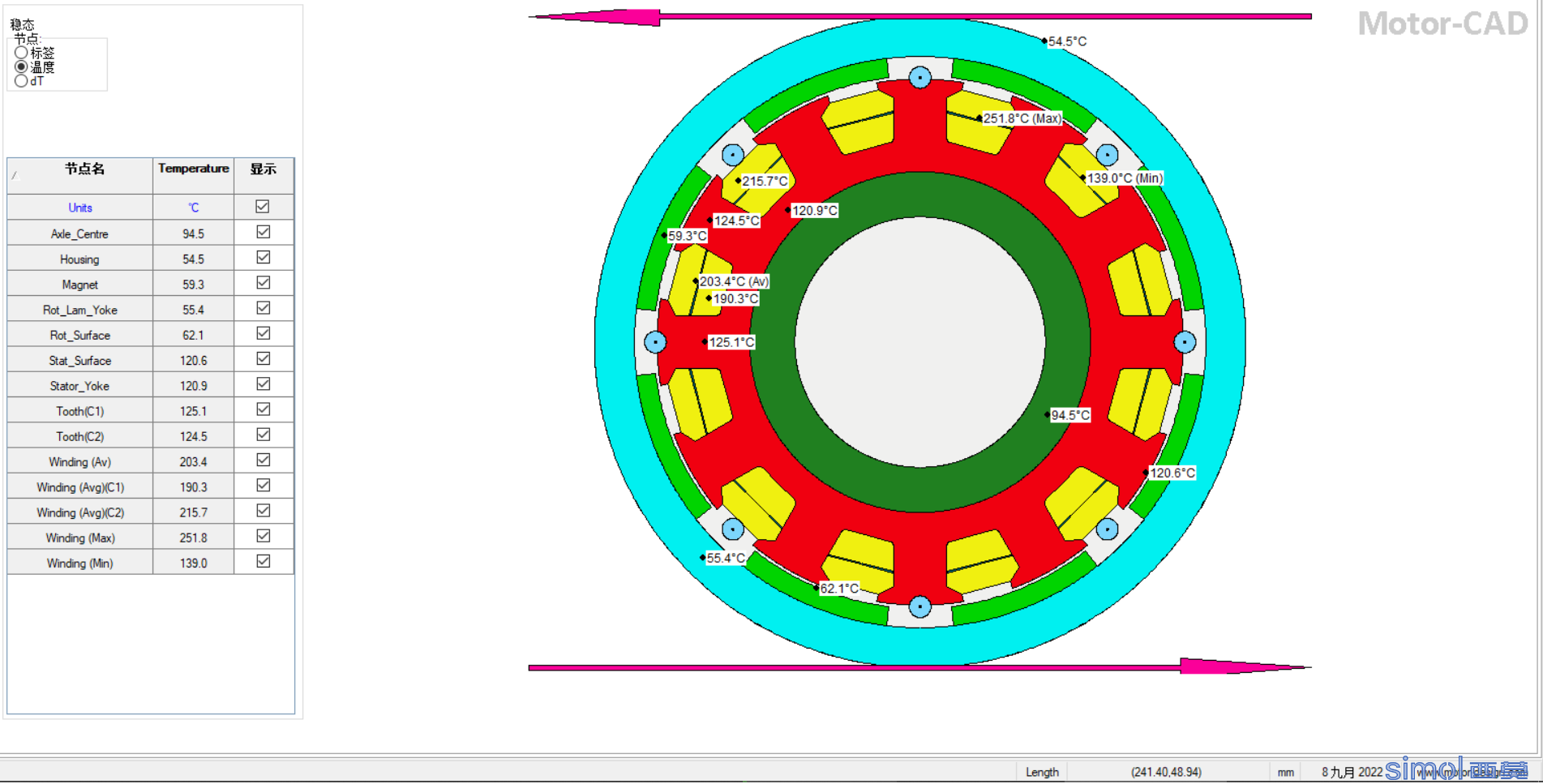Toggle display checkbox for Stator_Yoke
The height and width of the screenshot is (784, 1543).
point(263,383)
